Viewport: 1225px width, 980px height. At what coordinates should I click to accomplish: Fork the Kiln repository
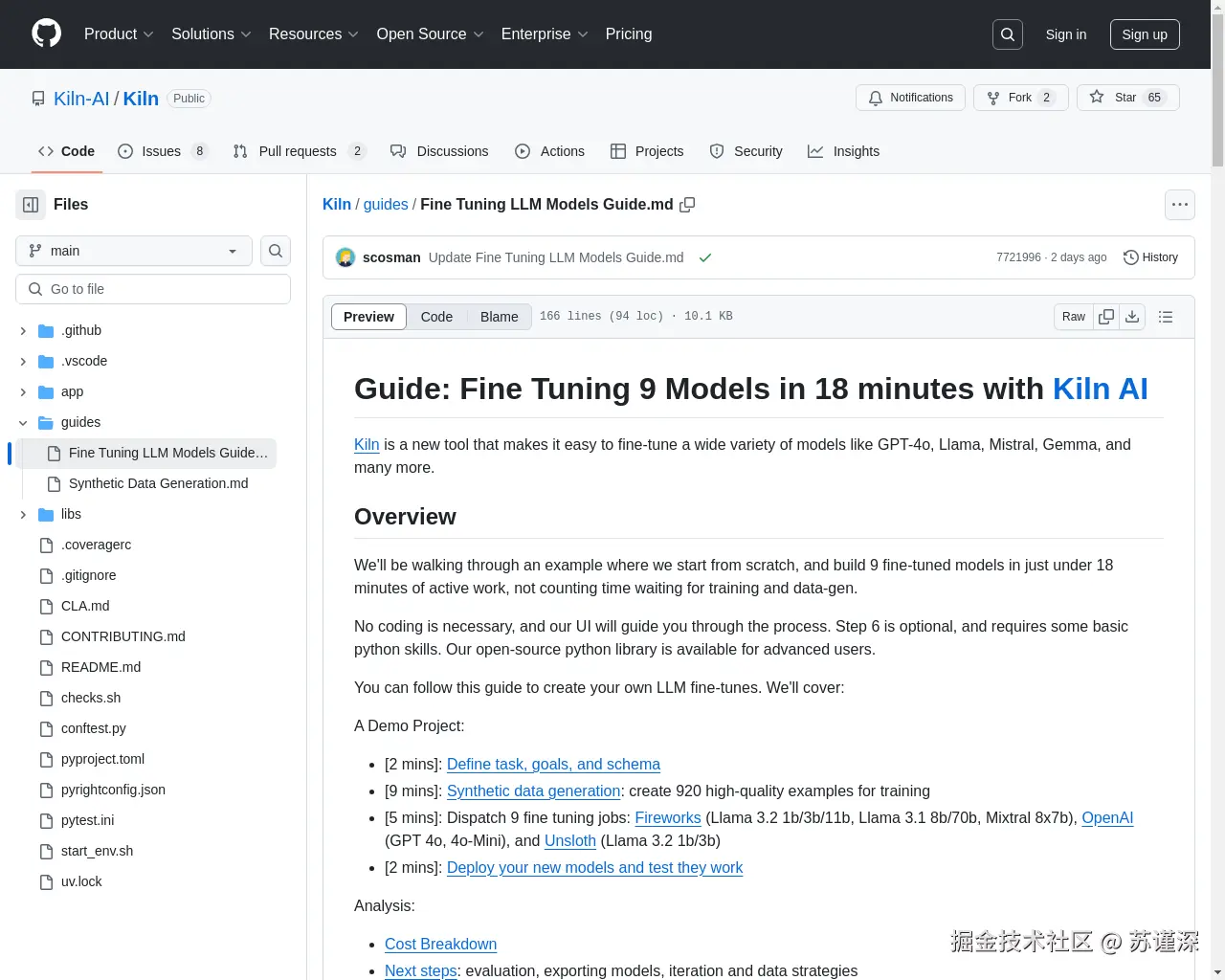[x=1020, y=98]
